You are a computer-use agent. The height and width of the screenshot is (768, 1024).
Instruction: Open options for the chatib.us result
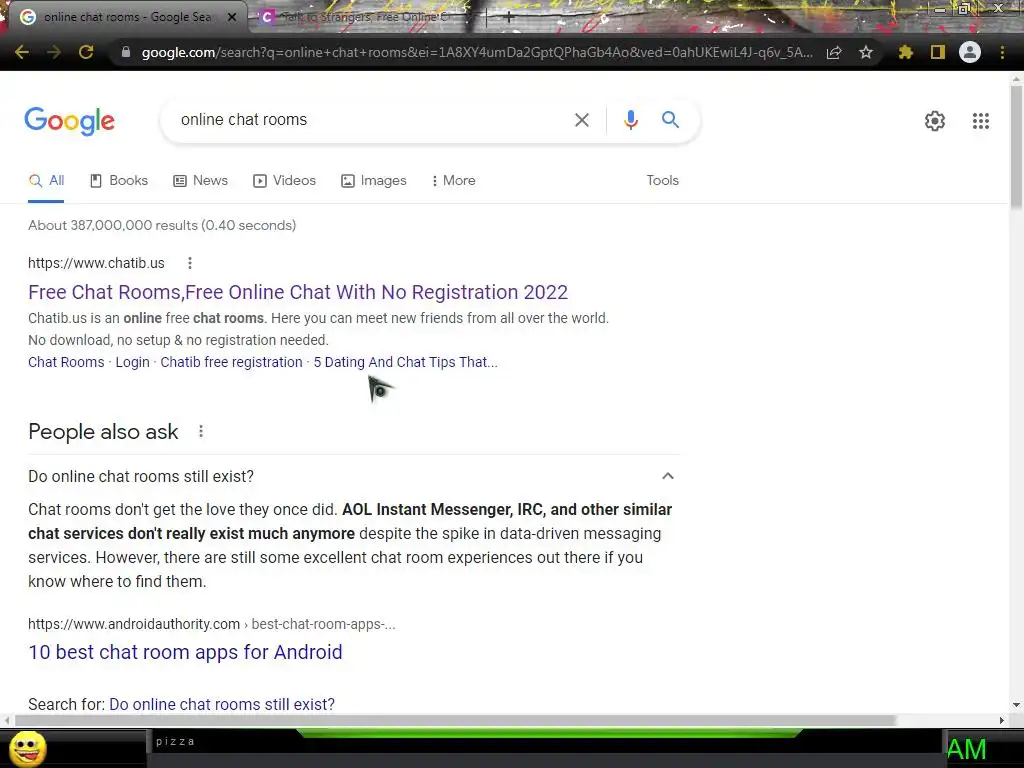pos(189,263)
